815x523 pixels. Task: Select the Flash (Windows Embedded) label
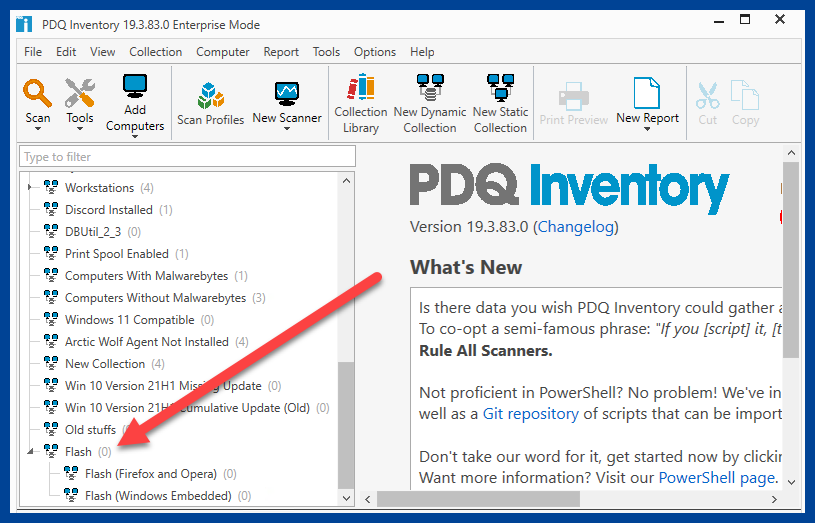[158, 495]
